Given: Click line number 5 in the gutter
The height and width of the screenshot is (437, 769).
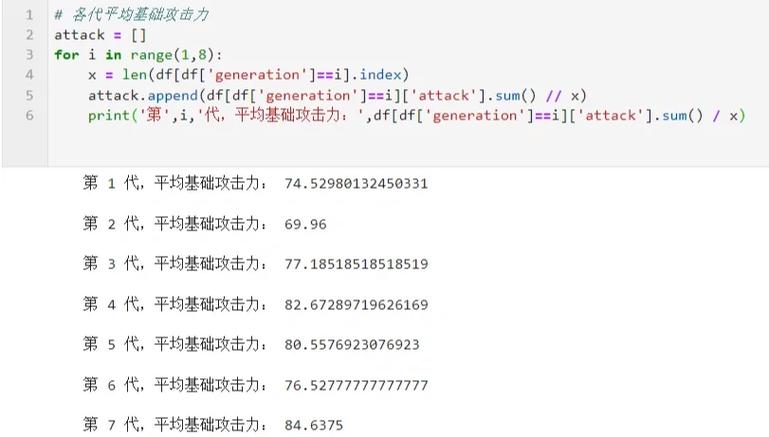Looking at the screenshot, I should (29, 95).
